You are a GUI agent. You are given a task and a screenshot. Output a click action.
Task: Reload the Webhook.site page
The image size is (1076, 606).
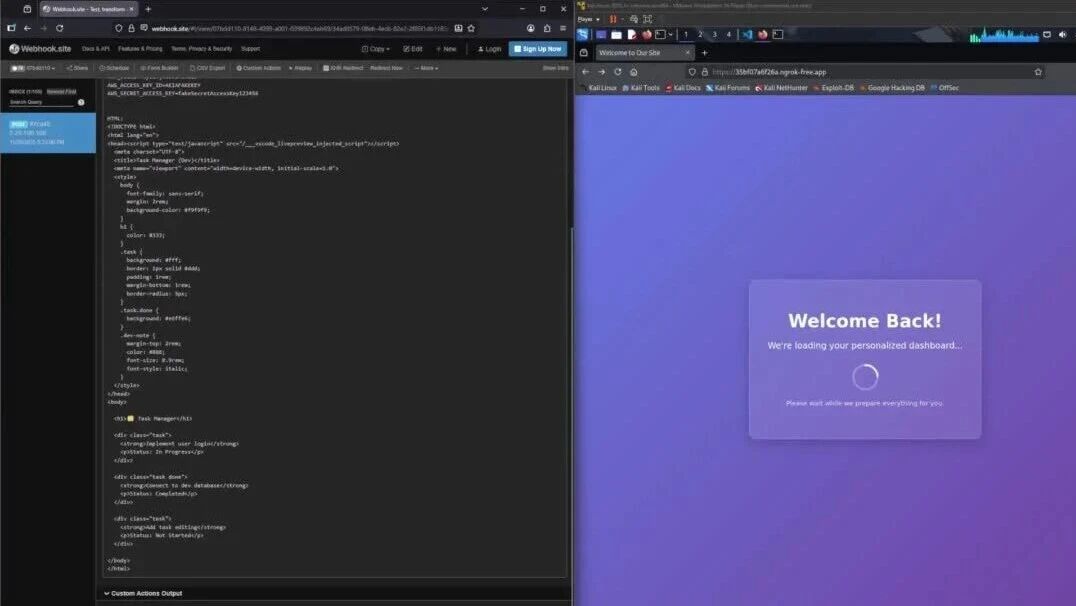[x=60, y=28]
